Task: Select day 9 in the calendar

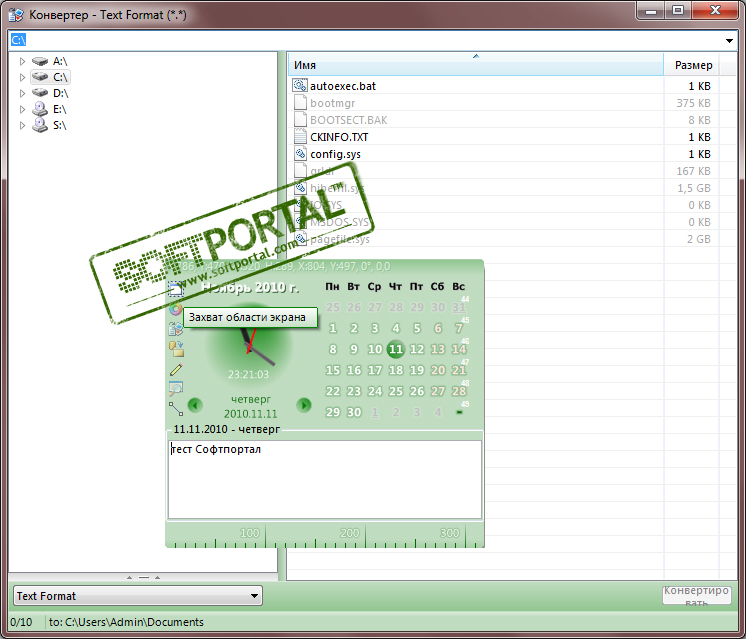Action: coord(353,349)
